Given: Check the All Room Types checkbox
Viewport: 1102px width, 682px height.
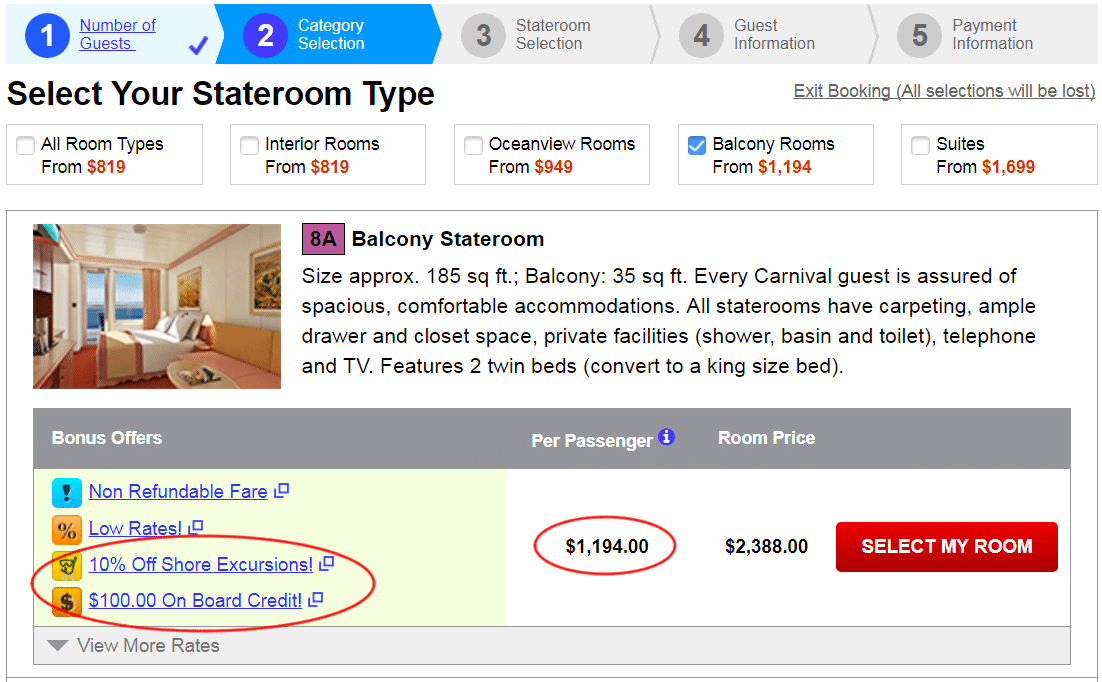Looking at the screenshot, I should 26,145.
